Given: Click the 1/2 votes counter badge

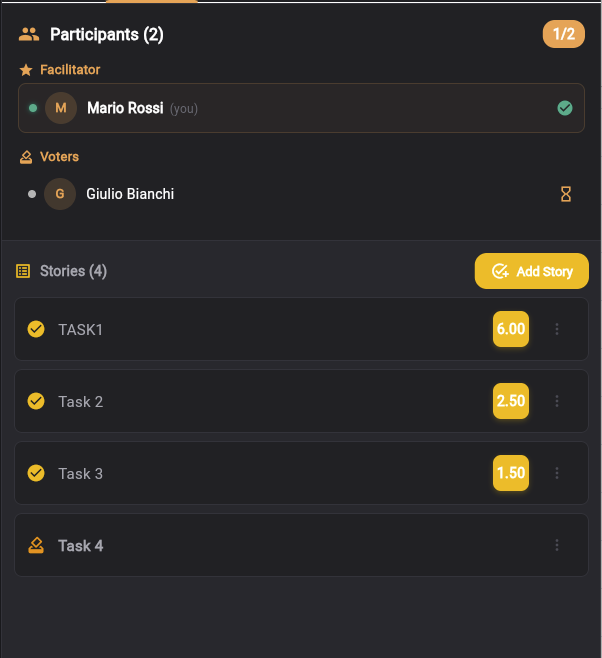Looking at the screenshot, I should pos(564,35).
